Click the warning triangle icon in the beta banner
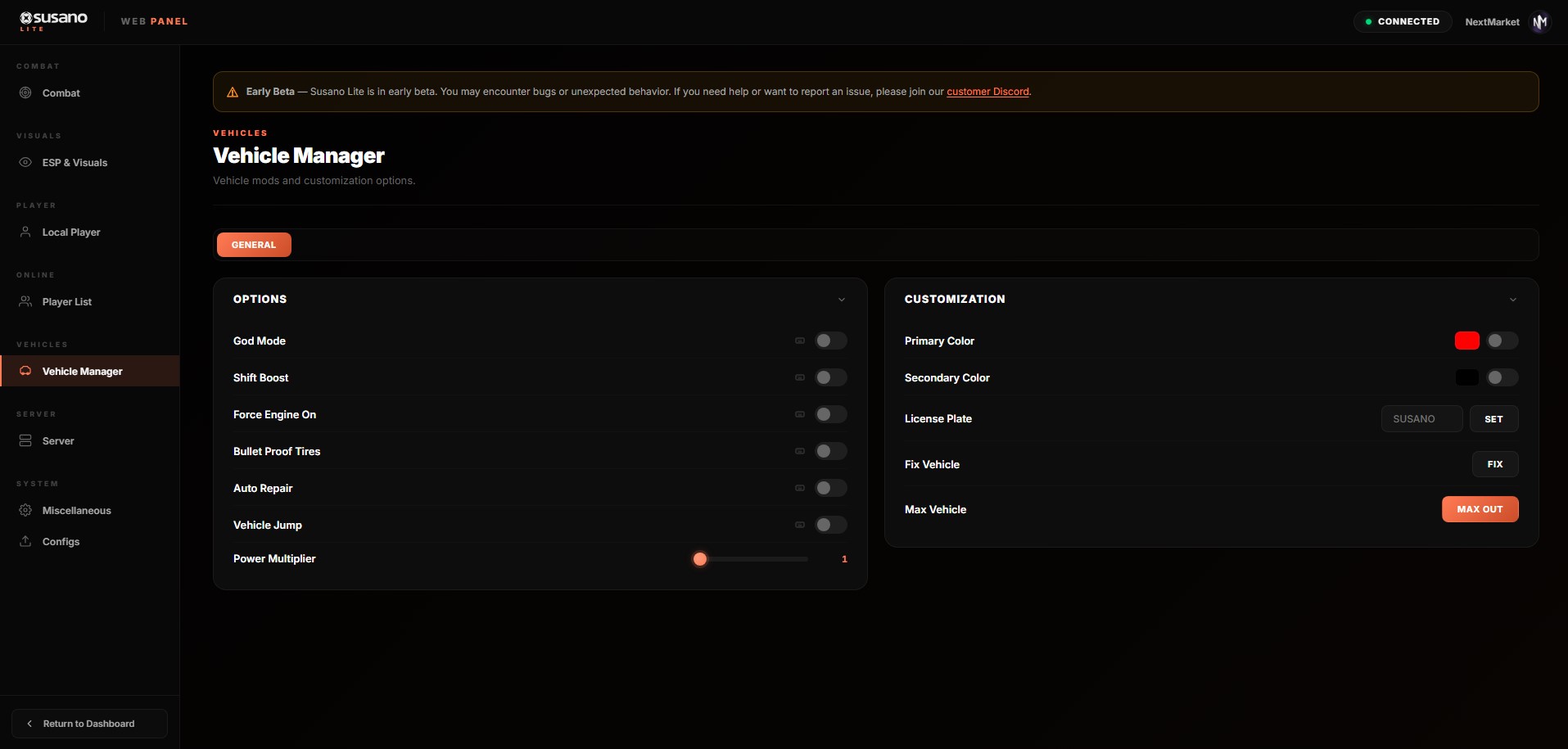The image size is (1568, 749). pyautogui.click(x=233, y=92)
